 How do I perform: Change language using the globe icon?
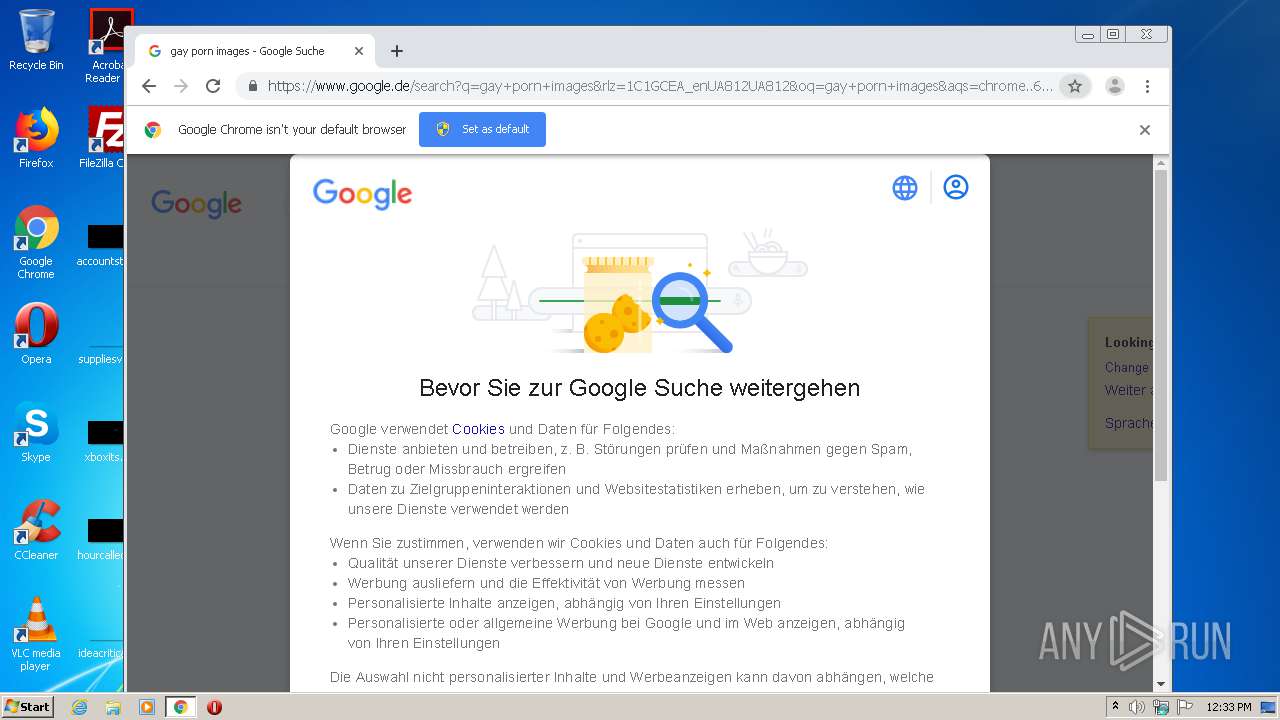click(905, 188)
